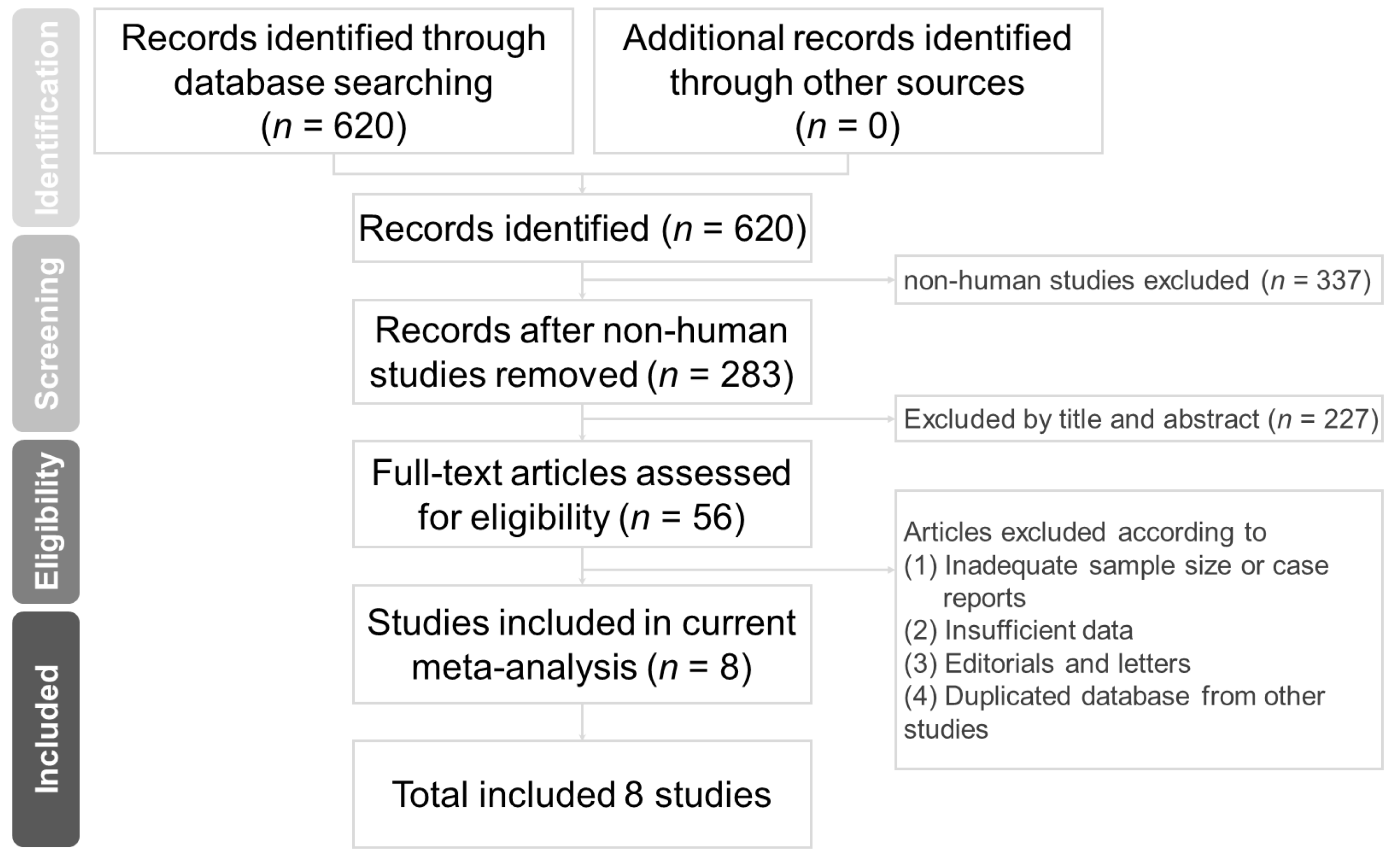Click the n = 0 value

click(x=848, y=126)
